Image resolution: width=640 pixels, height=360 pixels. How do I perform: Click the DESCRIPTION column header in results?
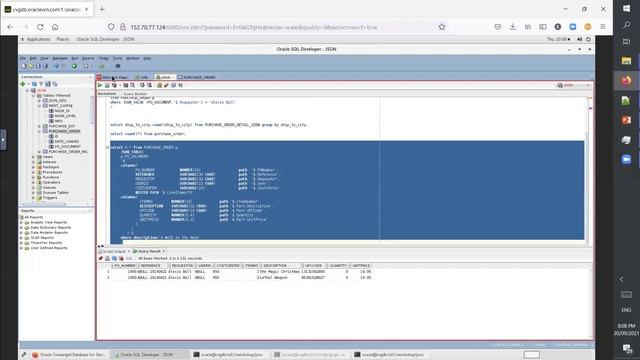[x=281, y=266]
